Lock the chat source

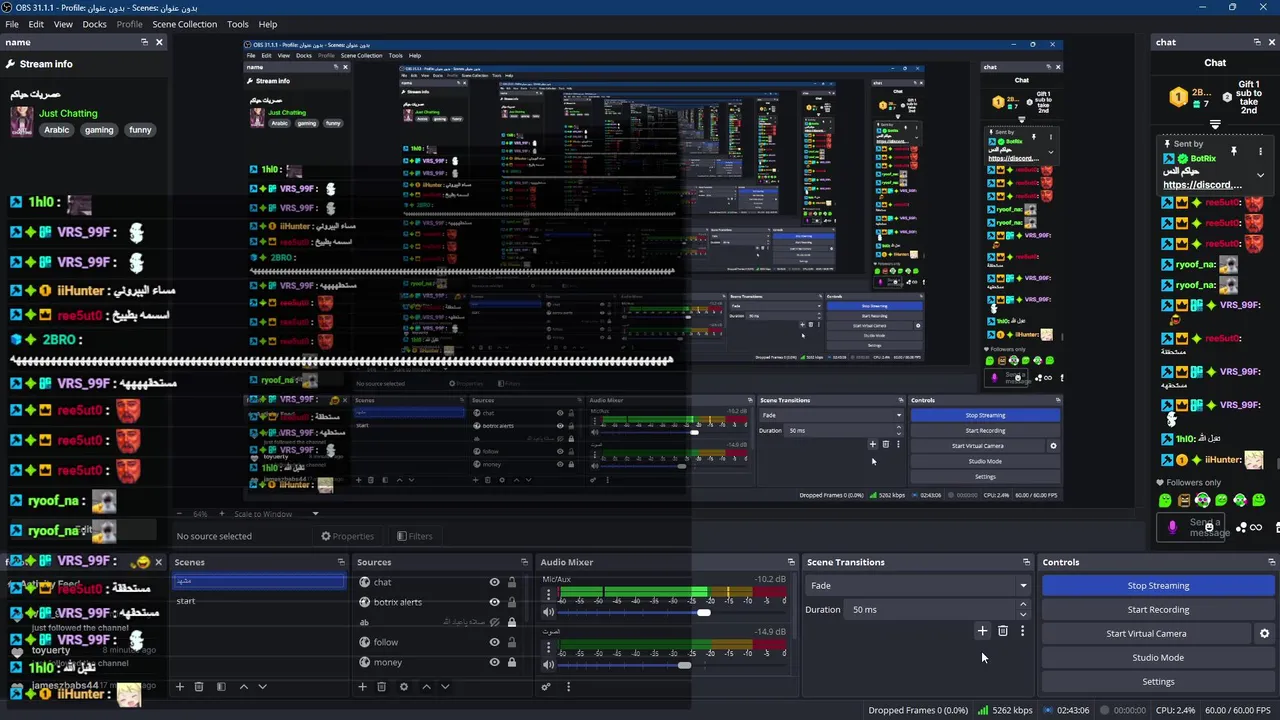point(512,582)
